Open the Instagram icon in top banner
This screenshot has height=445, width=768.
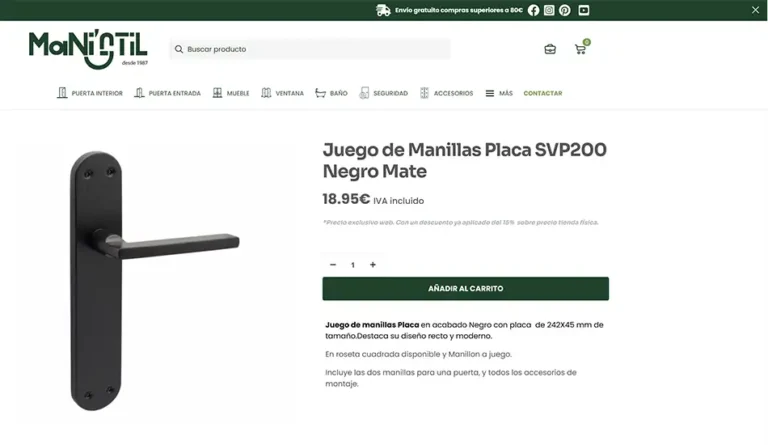pos(549,10)
